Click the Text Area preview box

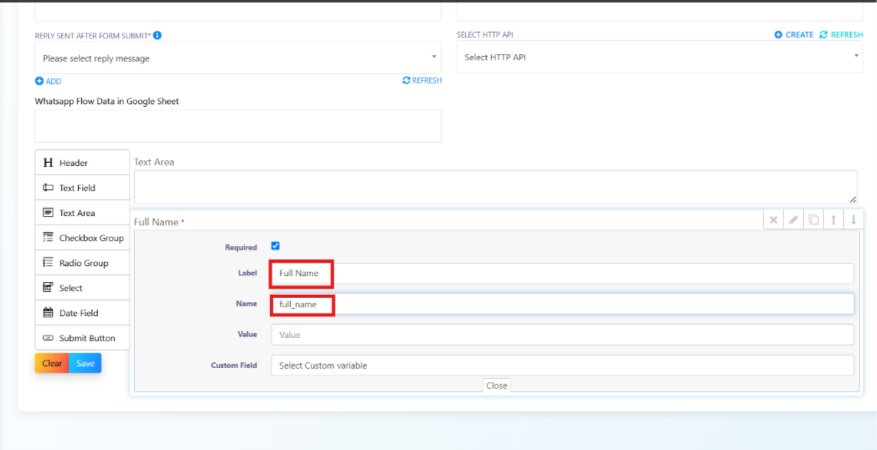point(496,187)
